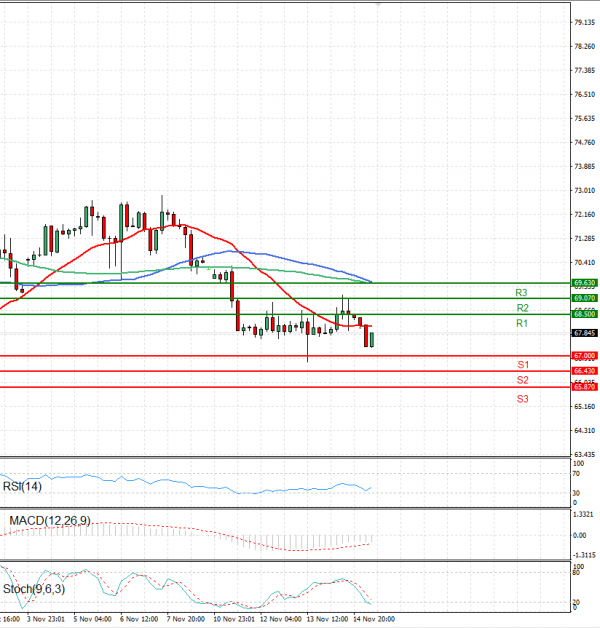Click the 6 Nov 12:00 time label
This screenshot has height=628, width=600.
click(139, 619)
